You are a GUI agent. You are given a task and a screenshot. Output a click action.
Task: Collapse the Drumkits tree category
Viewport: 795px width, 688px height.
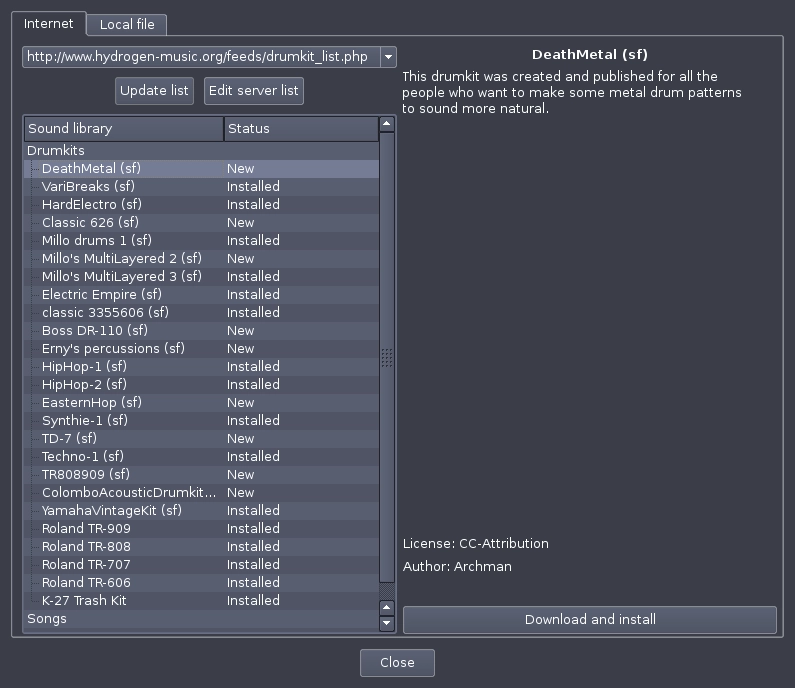[x=56, y=151]
